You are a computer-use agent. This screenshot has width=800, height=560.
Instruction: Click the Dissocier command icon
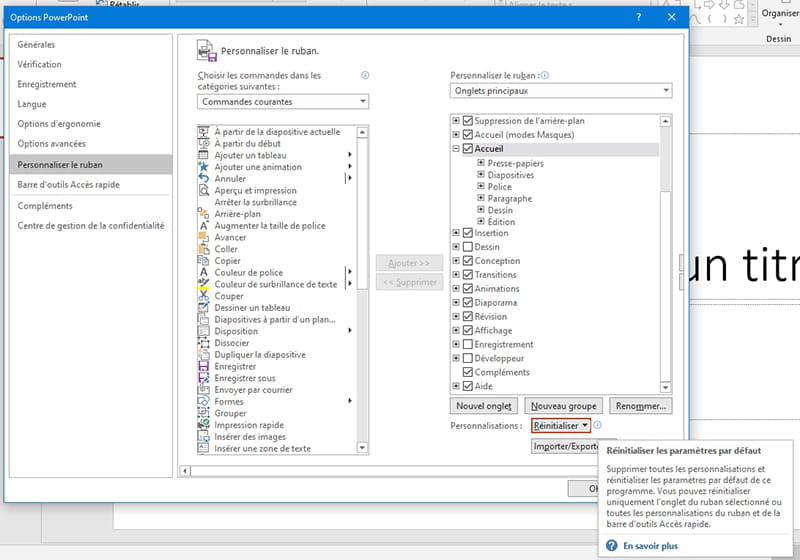pos(203,343)
